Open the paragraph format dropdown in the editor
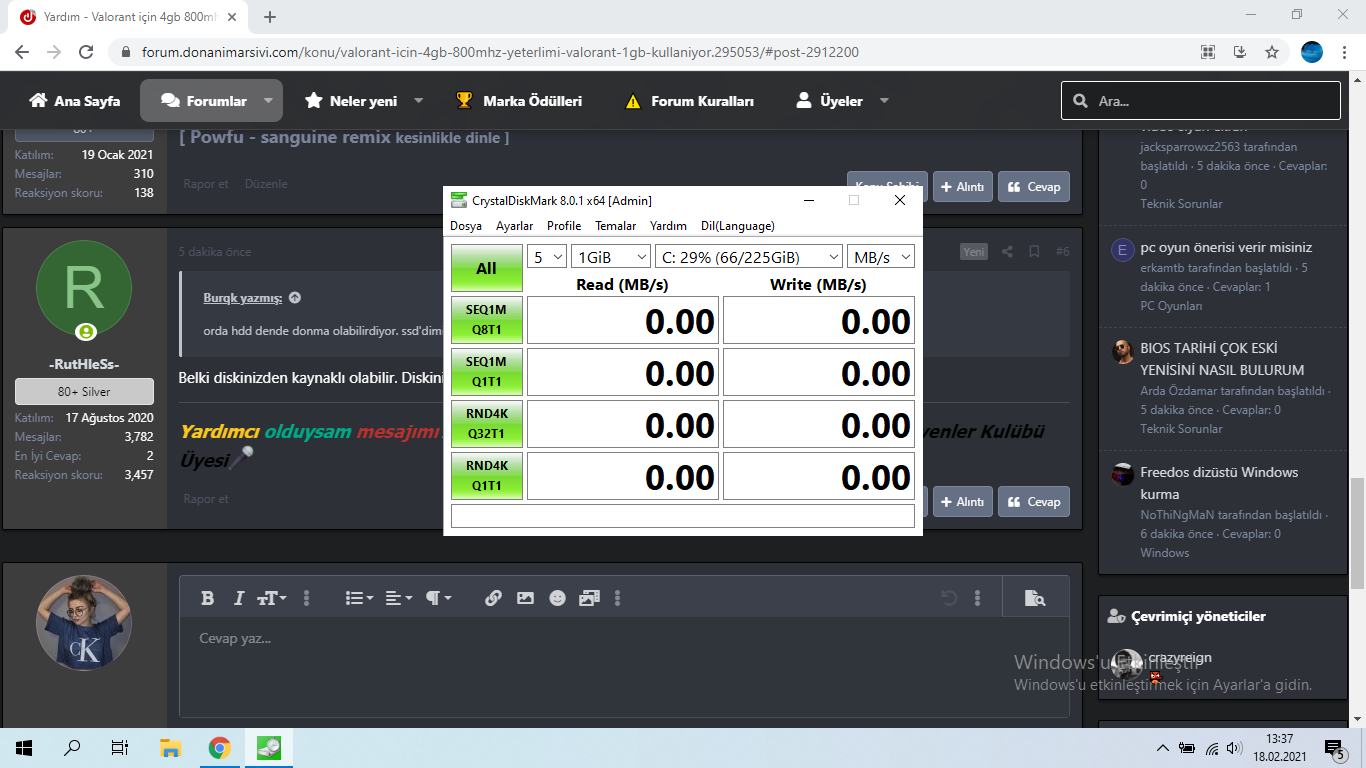The height and width of the screenshot is (768, 1366). [438, 598]
